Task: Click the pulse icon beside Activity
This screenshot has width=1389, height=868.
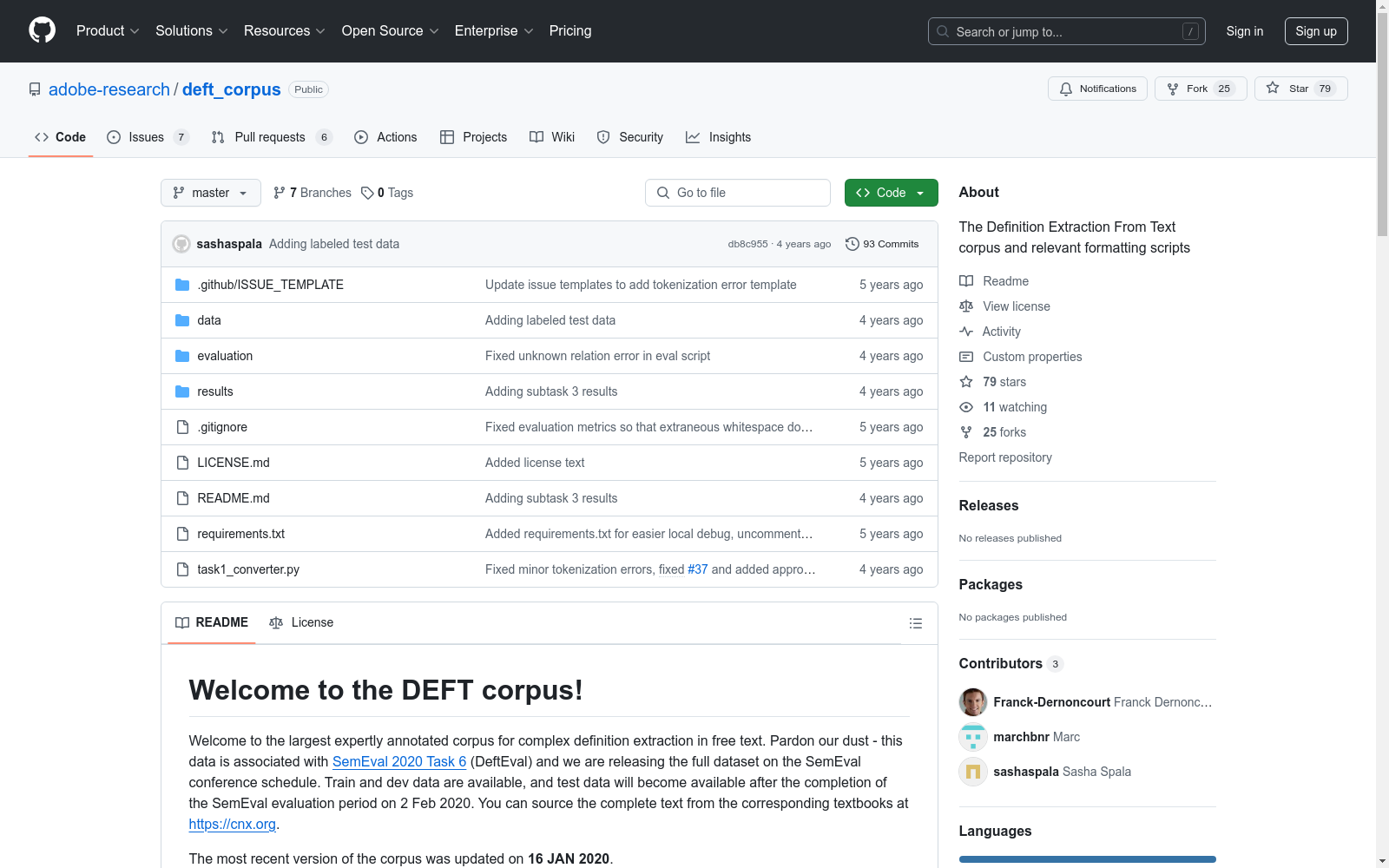Action: (966, 332)
